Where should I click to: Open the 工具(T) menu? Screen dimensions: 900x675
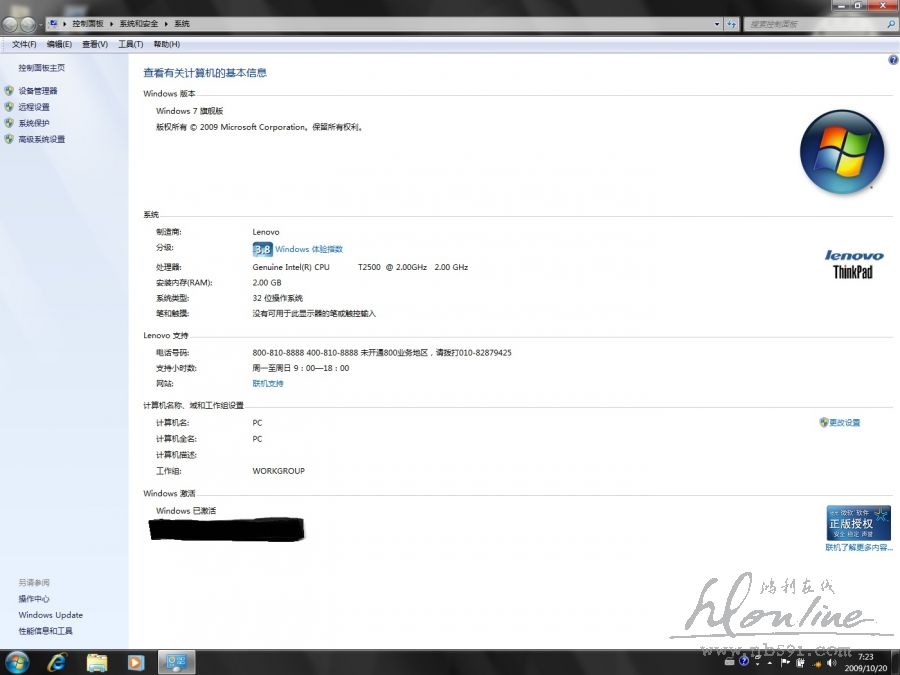pos(130,44)
